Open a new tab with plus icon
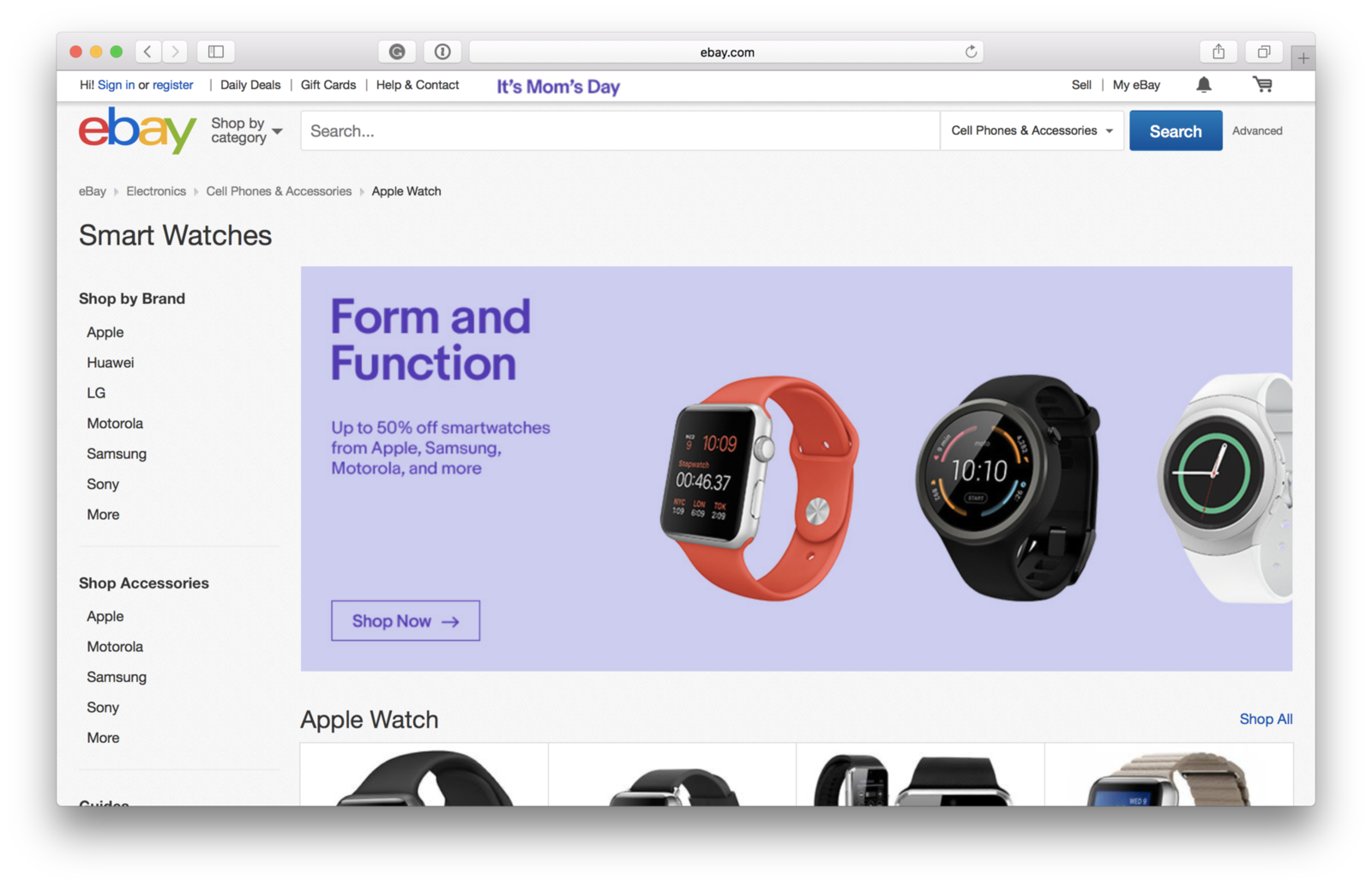The image size is (1372, 887). [1303, 58]
